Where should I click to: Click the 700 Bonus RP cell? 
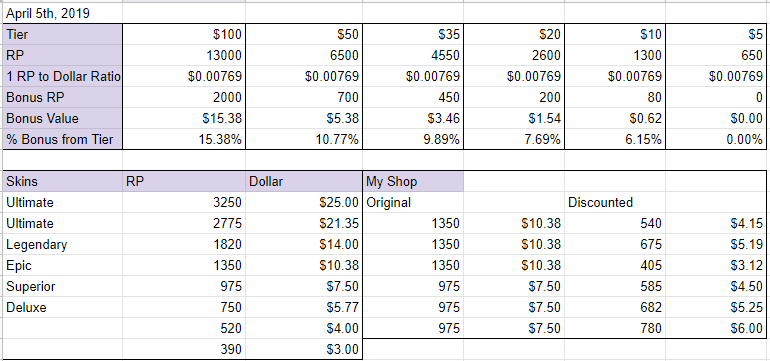(x=304, y=97)
